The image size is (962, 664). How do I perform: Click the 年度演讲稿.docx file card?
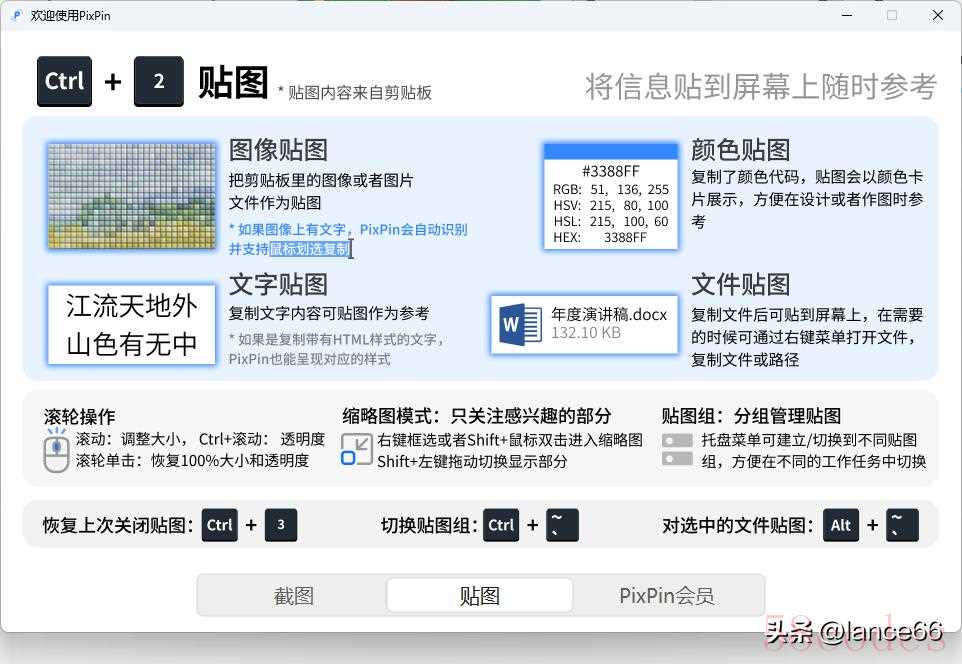[585, 324]
